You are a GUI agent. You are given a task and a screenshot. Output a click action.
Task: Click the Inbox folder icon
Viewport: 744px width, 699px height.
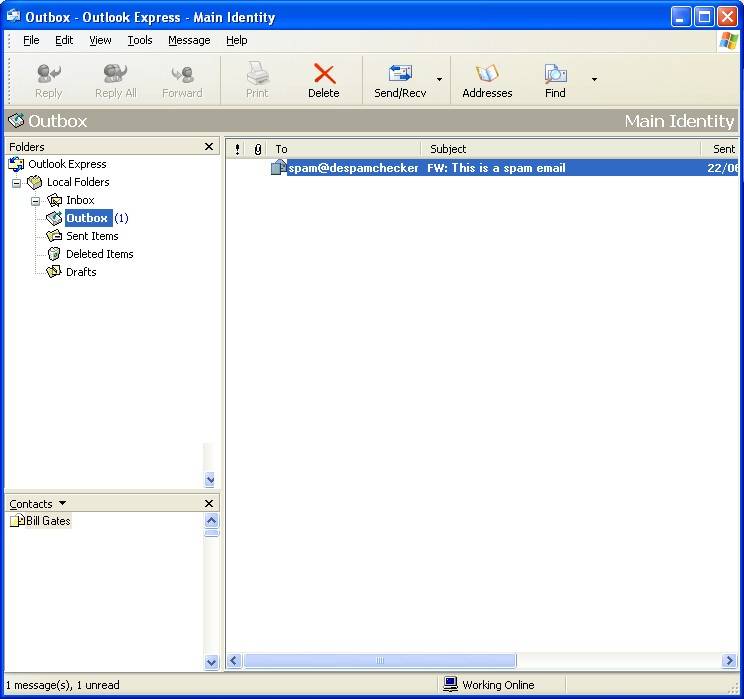[x=54, y=200]
